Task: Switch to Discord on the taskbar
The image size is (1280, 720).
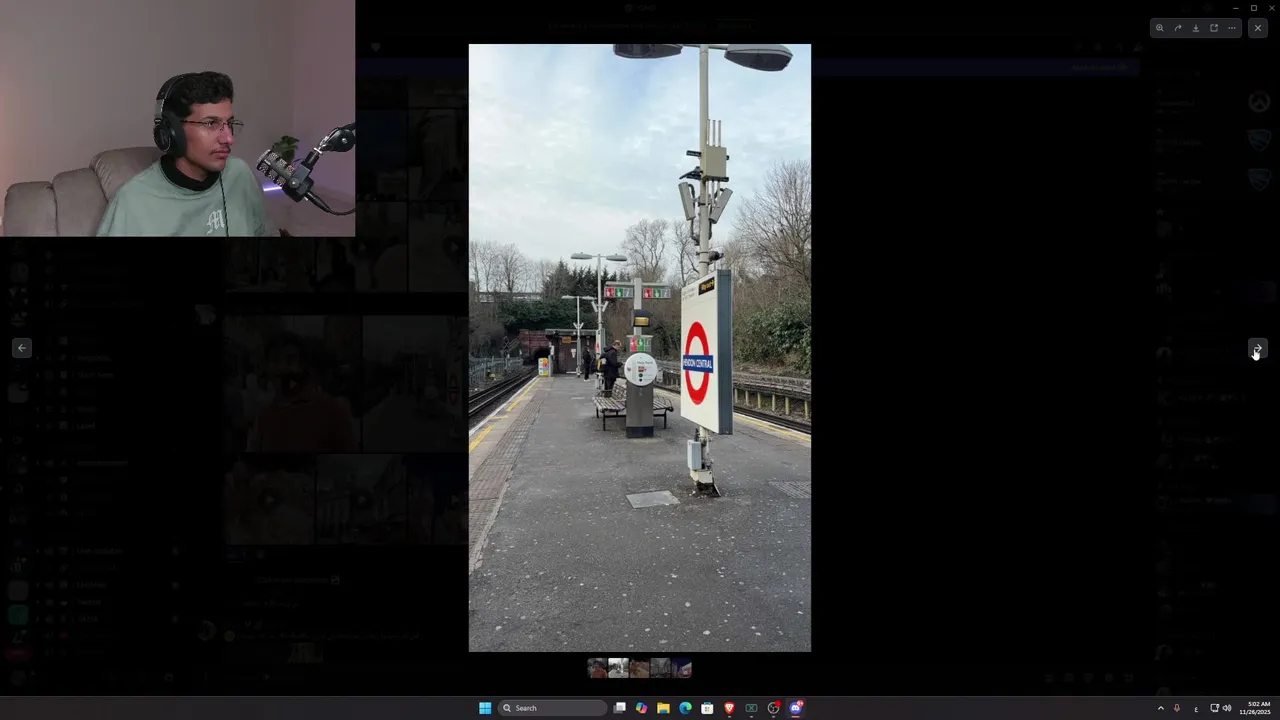Action: tap(796, 708)
